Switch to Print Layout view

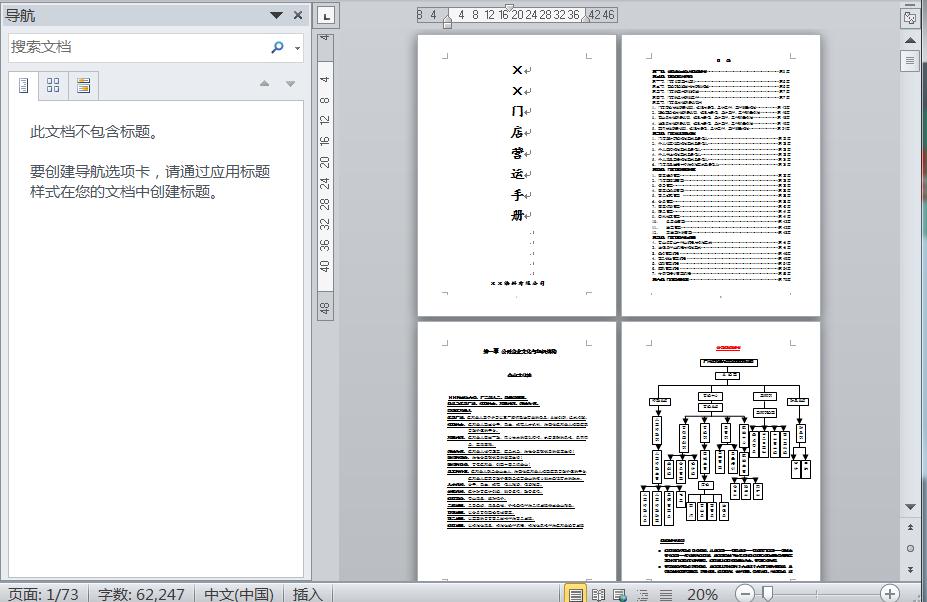tap(575, 594)
